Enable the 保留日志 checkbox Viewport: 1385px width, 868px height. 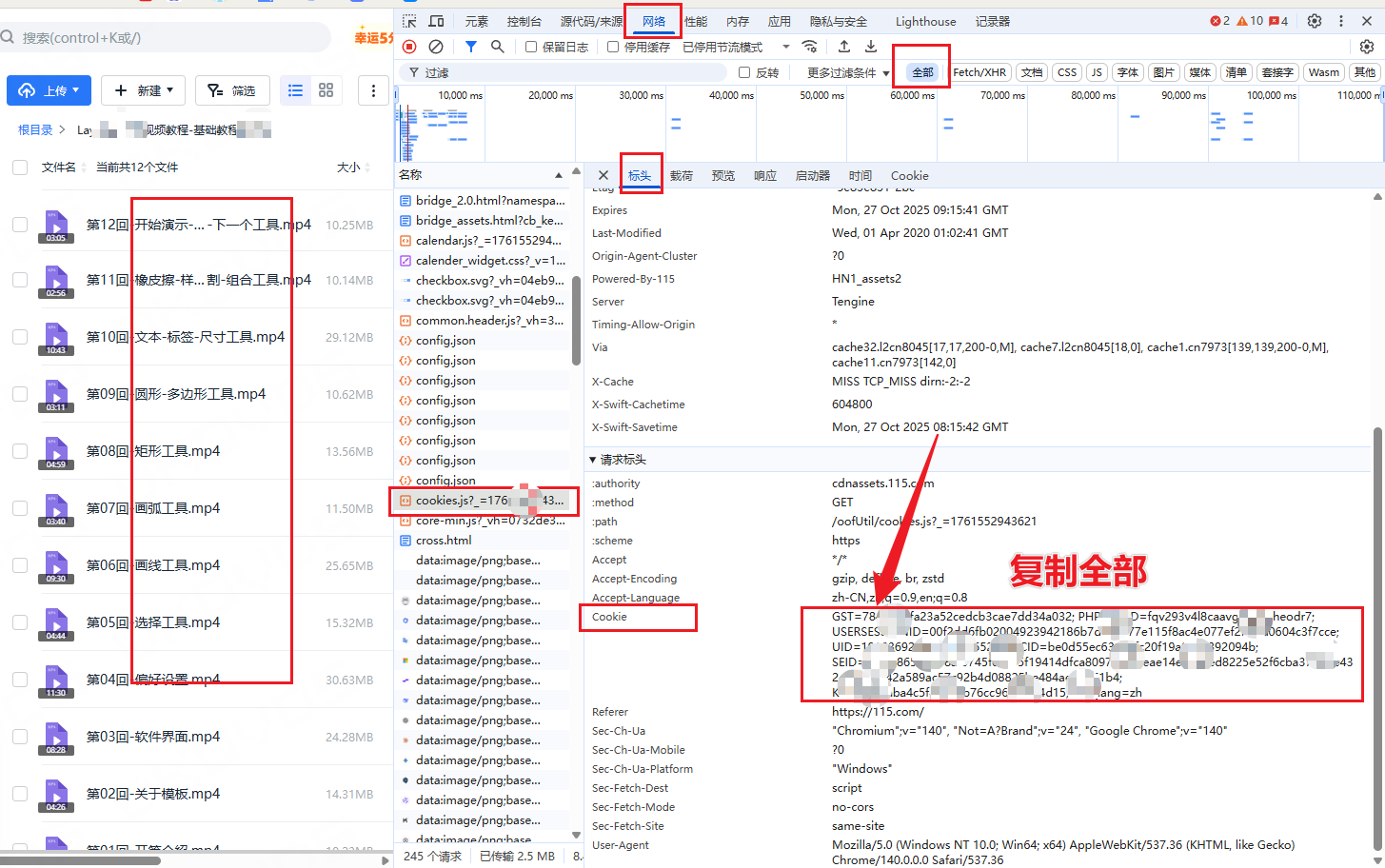click(x=532, y=47)
